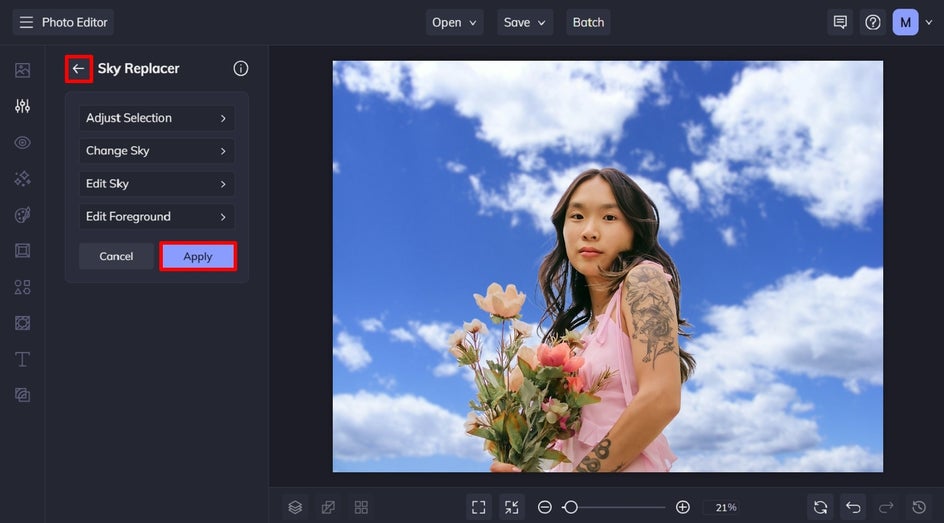Click the Batch button
Image resolution: width=944 pixels, height=523 pixels.
(588, 22)
